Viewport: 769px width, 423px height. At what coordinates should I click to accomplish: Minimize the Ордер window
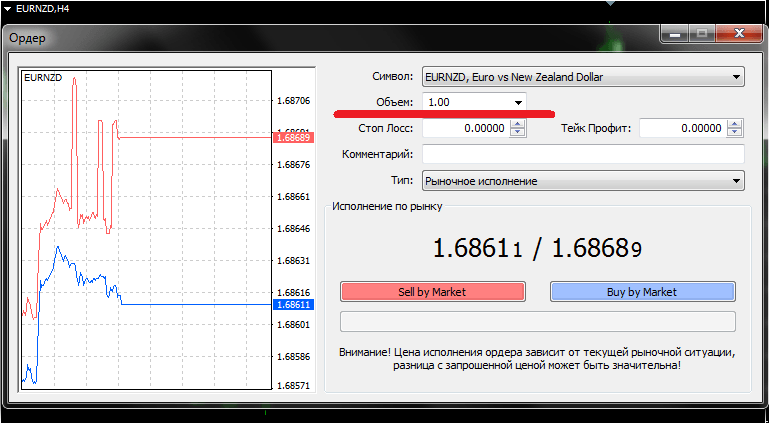point(673,35)
